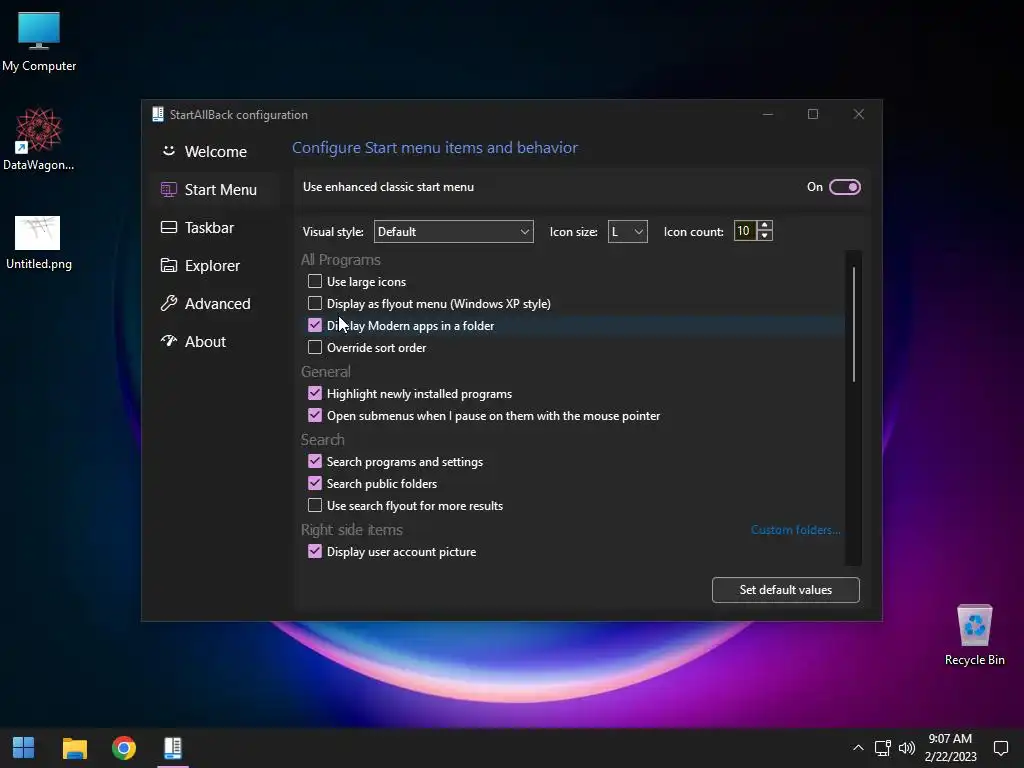This screenshot has width=1024, height=768.
Task: Click StartAllBack icon in taskbar
Action: pyautogui.click(x=173, y=748)
